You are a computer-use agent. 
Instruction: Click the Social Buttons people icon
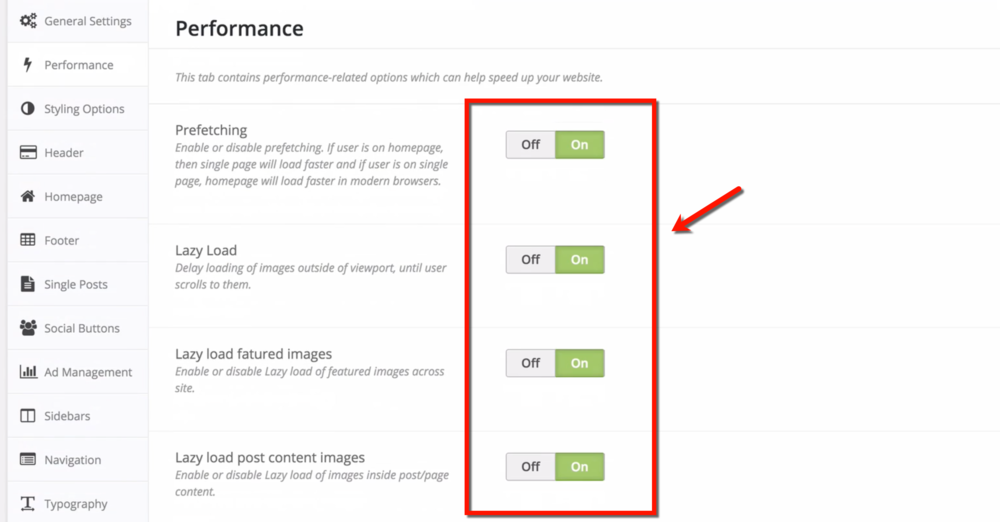[x=28, y=328]
